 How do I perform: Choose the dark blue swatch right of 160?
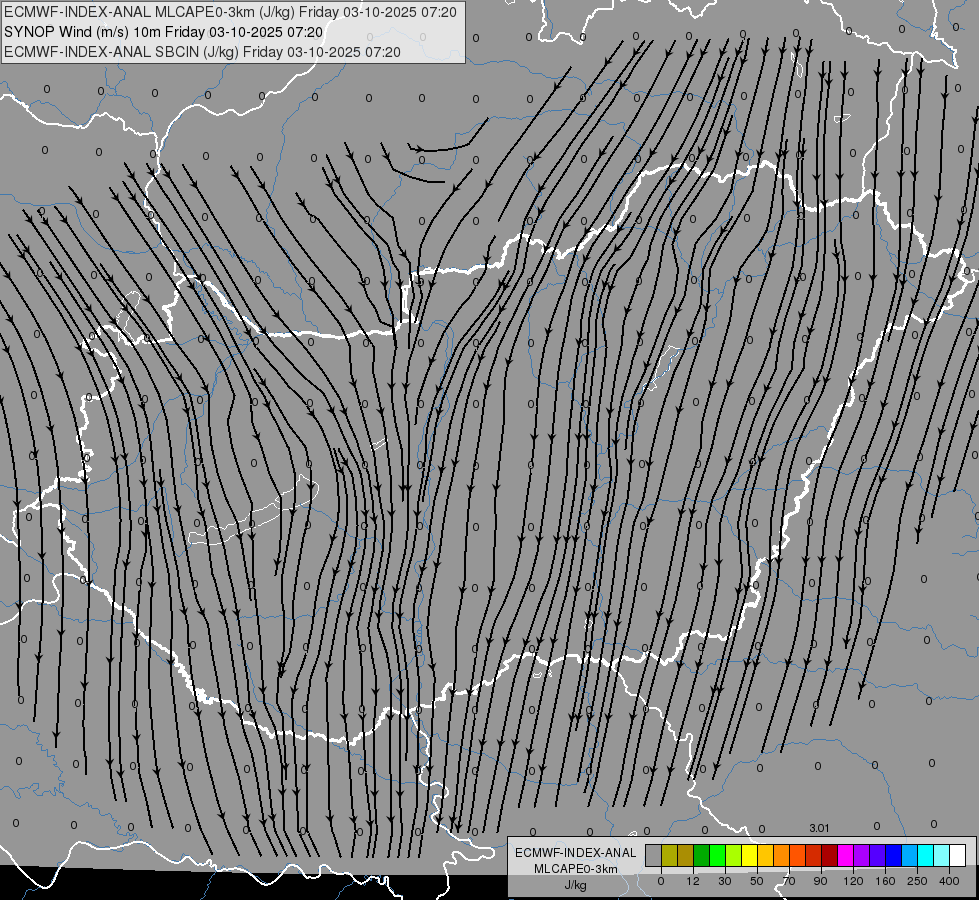[x=893, y=855]
